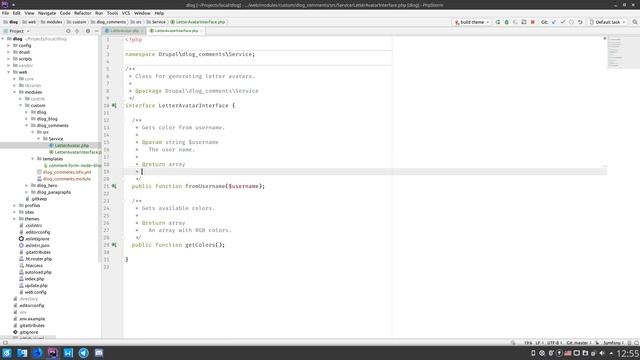Click gutter icon beside getColors function
Viewport: 640px width, 360px height.
tap(114, 245)
